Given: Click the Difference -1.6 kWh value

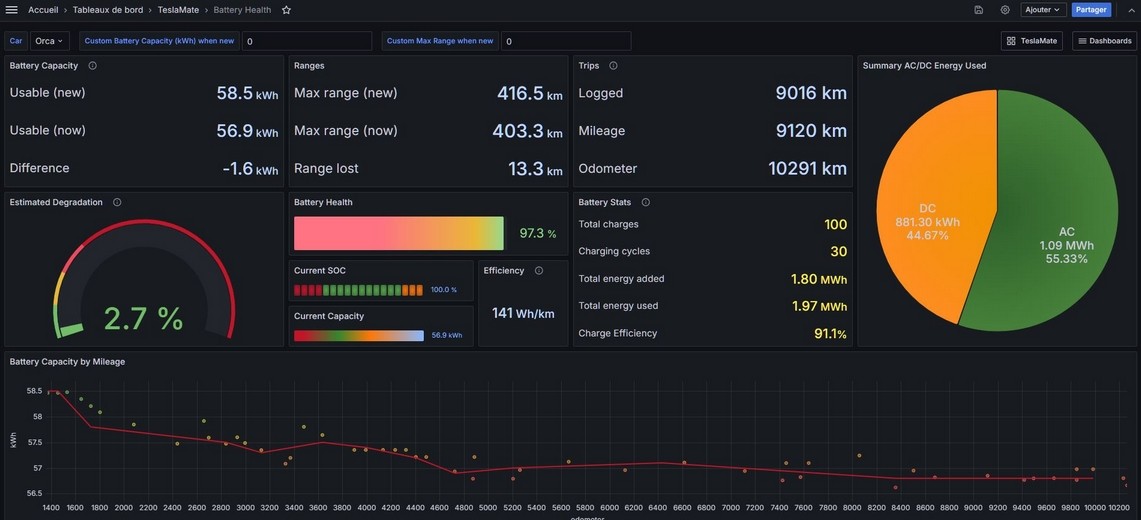Looking at the screenshot, I should (250, 169).
